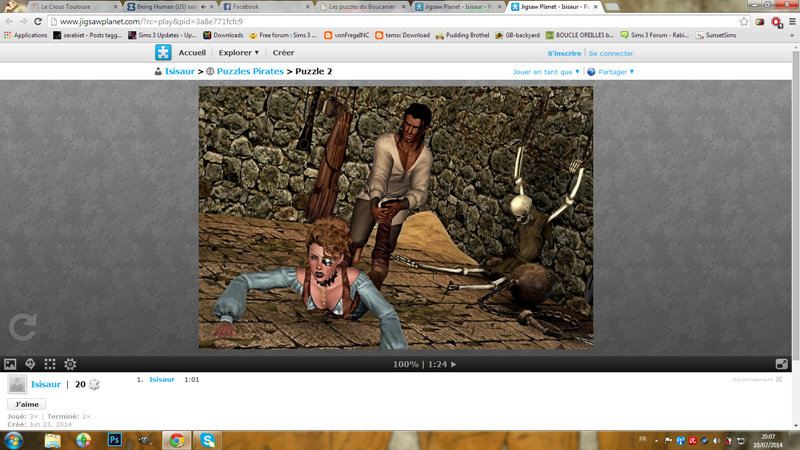Screen dimensions: 800x450
Task: Open GIMP from the taskbar
Action: click(x=145, y=440)
